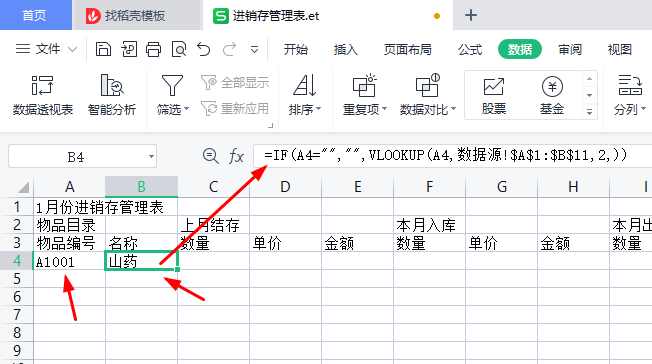Expand the 分列 dropdown arrow
The width and height of the screenshot is (652, 364).
pos(643,109)
